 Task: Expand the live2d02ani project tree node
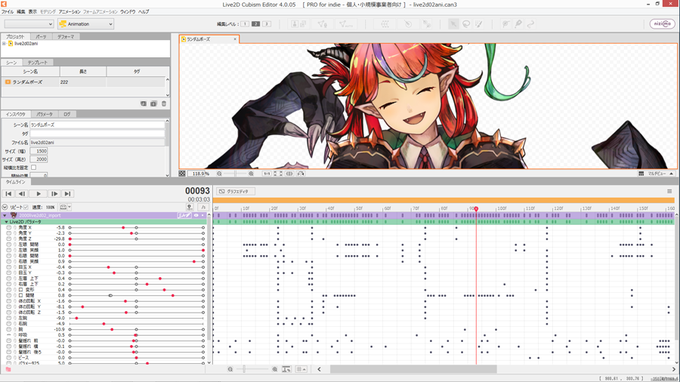tap(4, 43)
